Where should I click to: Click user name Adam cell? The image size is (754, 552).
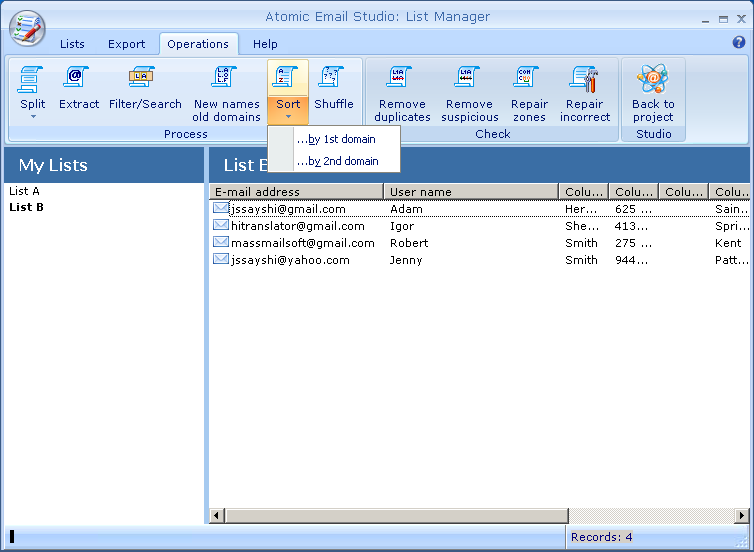[406, 209]
